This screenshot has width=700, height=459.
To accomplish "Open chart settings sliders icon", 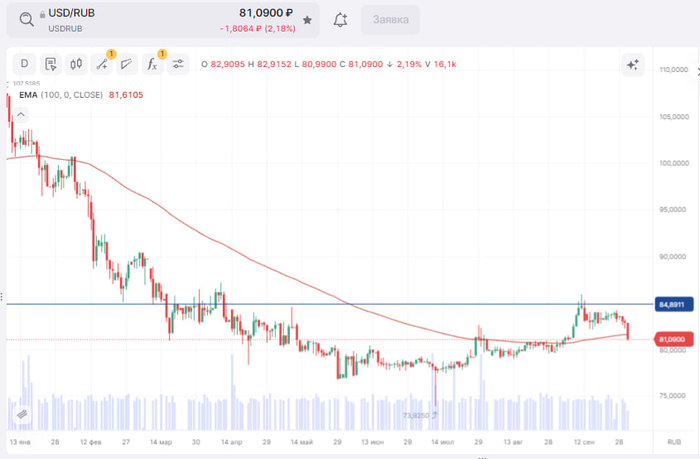I will pyautogui.click(x=178, y=64).
